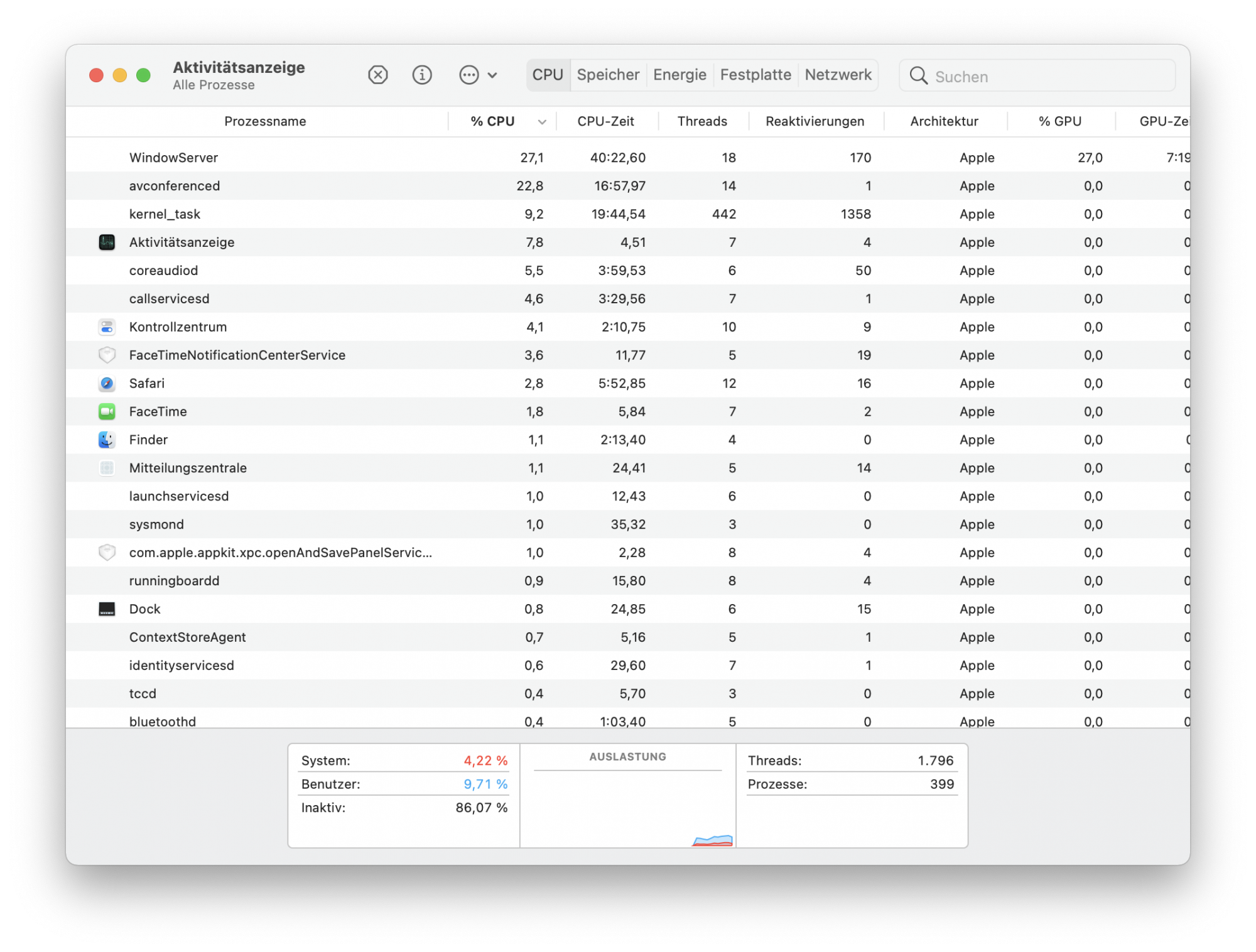This screenshot has height=952, width=1256.
Task: Click the Finder face icon
Action: pyautogui.click(x=107, y=440)
